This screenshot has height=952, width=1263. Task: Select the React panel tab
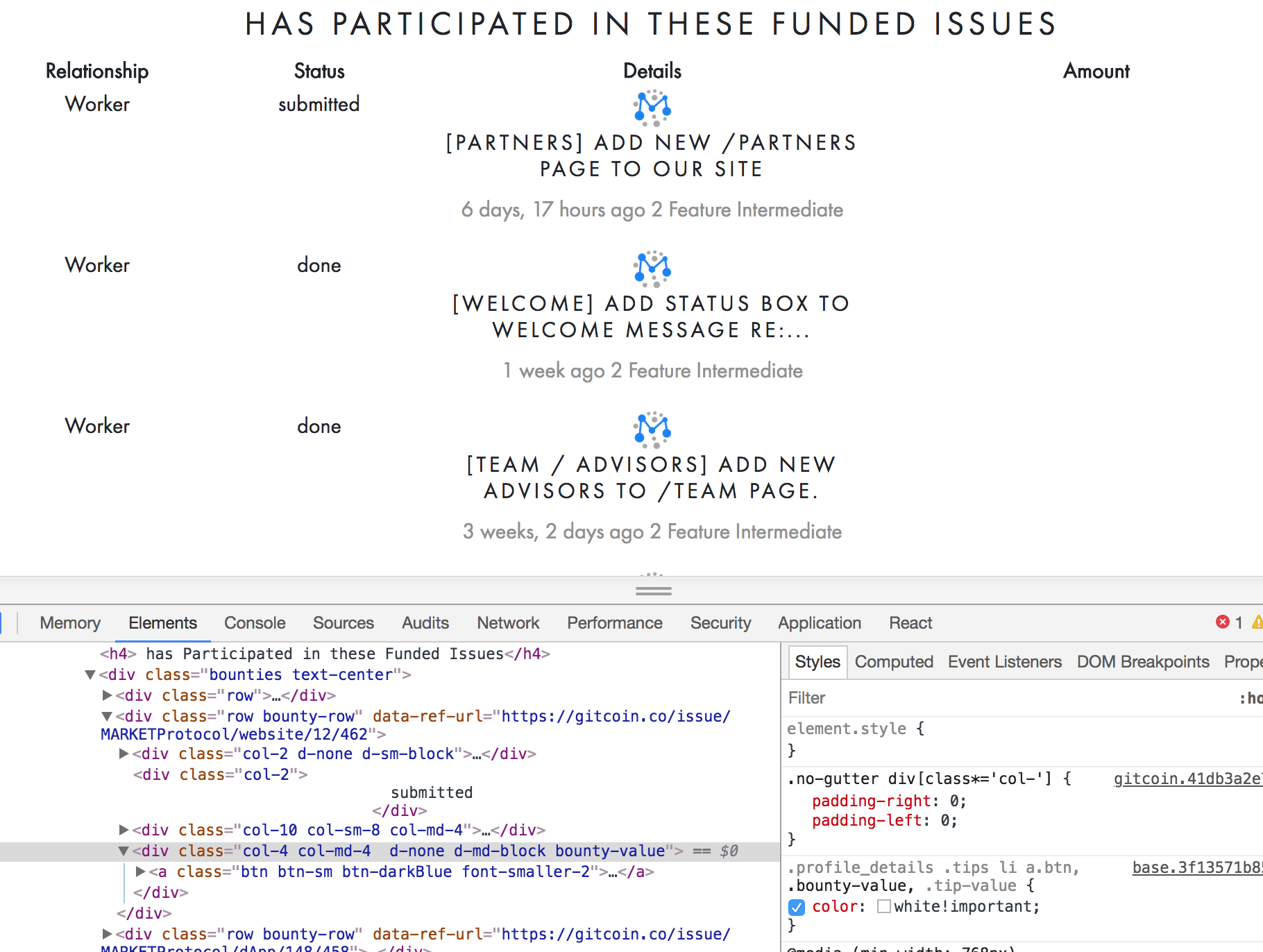[x=910, y=622]
